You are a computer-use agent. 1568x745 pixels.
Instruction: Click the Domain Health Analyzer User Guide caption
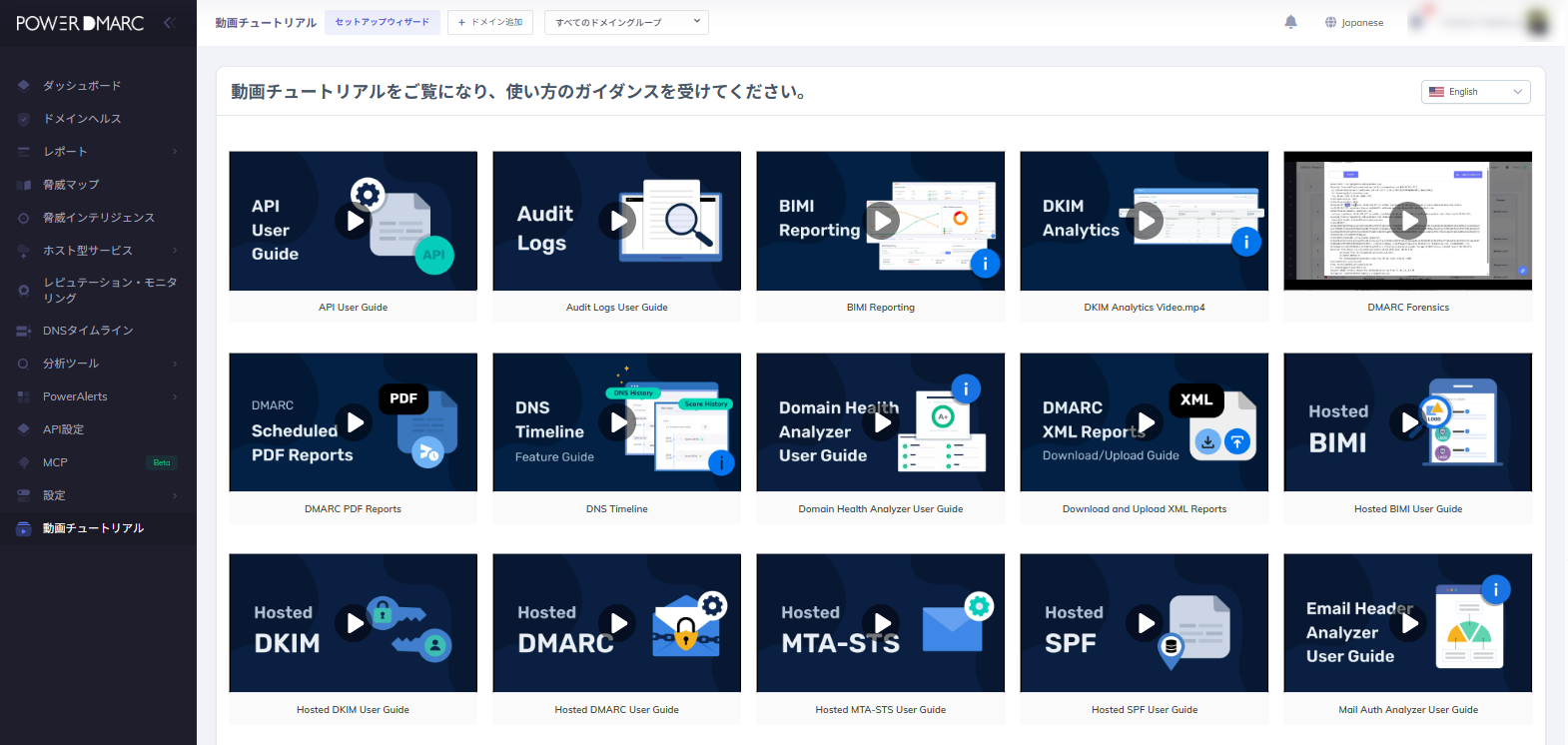(881, 509)
